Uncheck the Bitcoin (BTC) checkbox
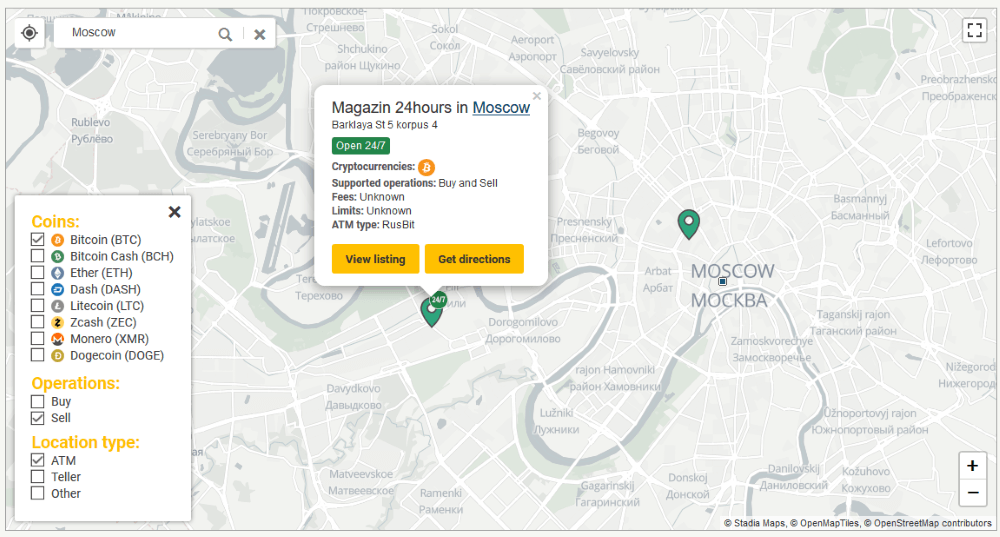 [x=38, y=240]
